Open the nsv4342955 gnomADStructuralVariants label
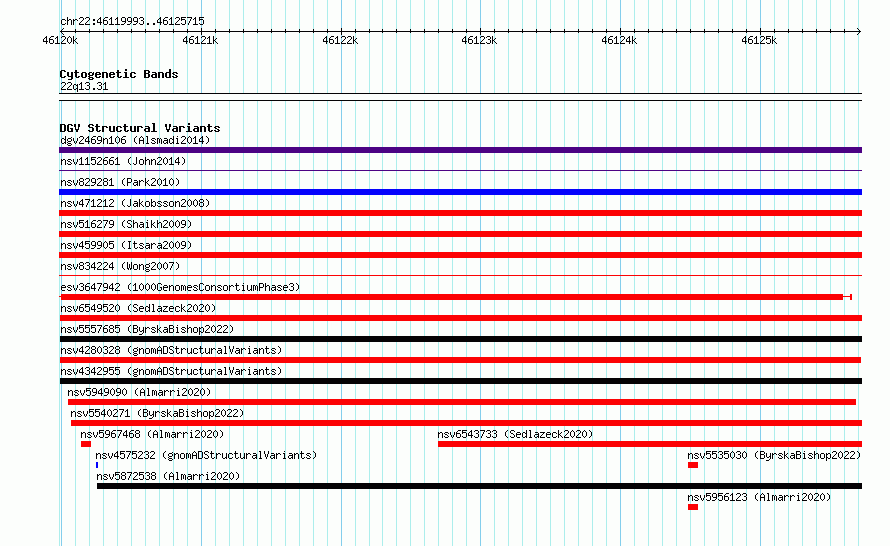 point(171,371)
